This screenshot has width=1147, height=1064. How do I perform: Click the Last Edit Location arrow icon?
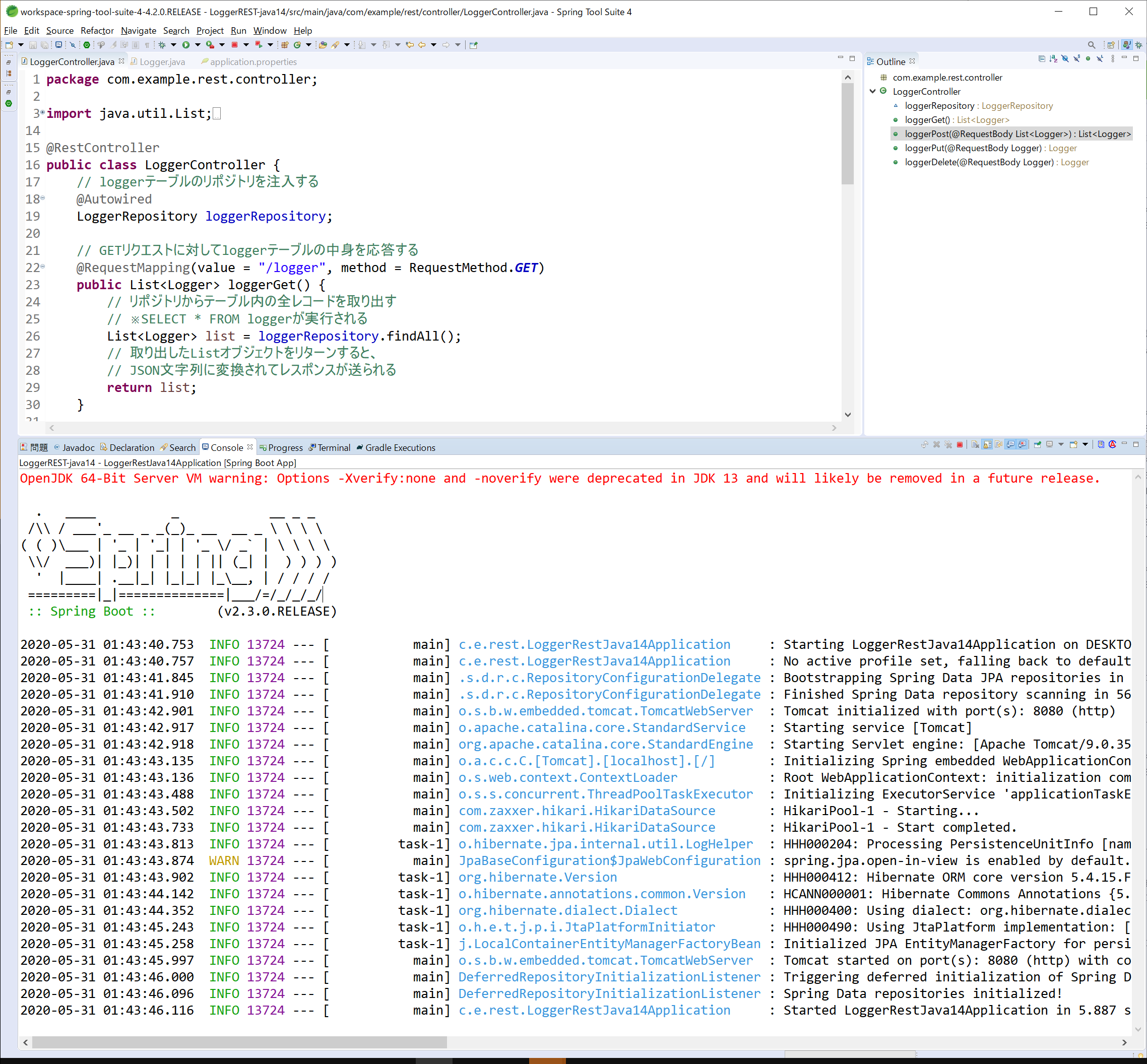coord(410,45)
